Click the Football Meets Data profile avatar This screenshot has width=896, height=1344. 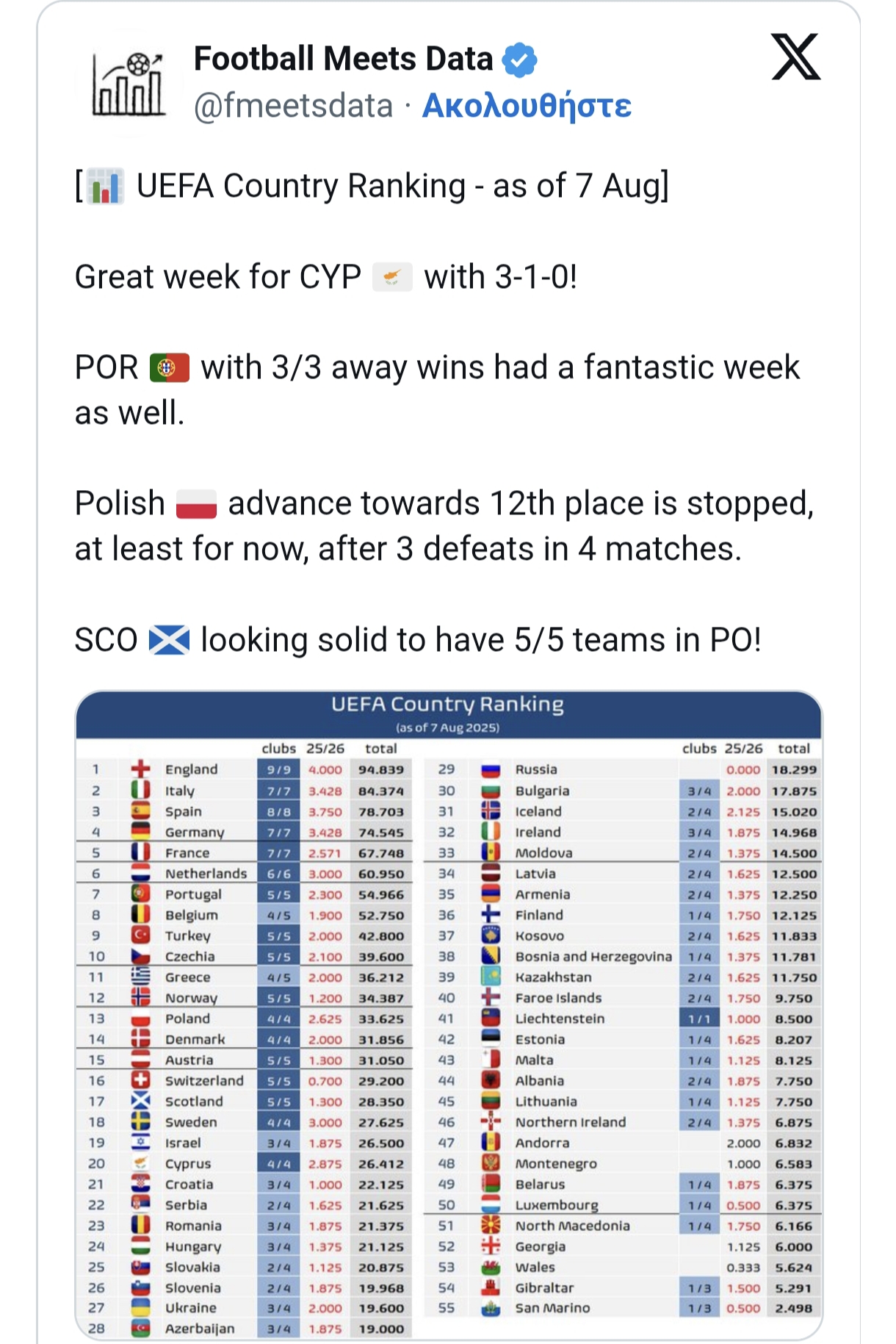pos(129,83)
